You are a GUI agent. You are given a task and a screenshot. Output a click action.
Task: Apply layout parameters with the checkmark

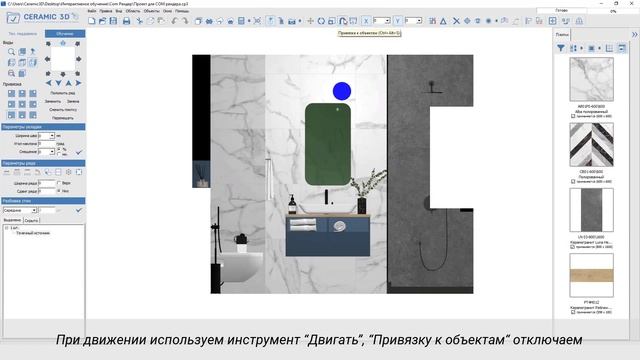click(x=79, y=152)
